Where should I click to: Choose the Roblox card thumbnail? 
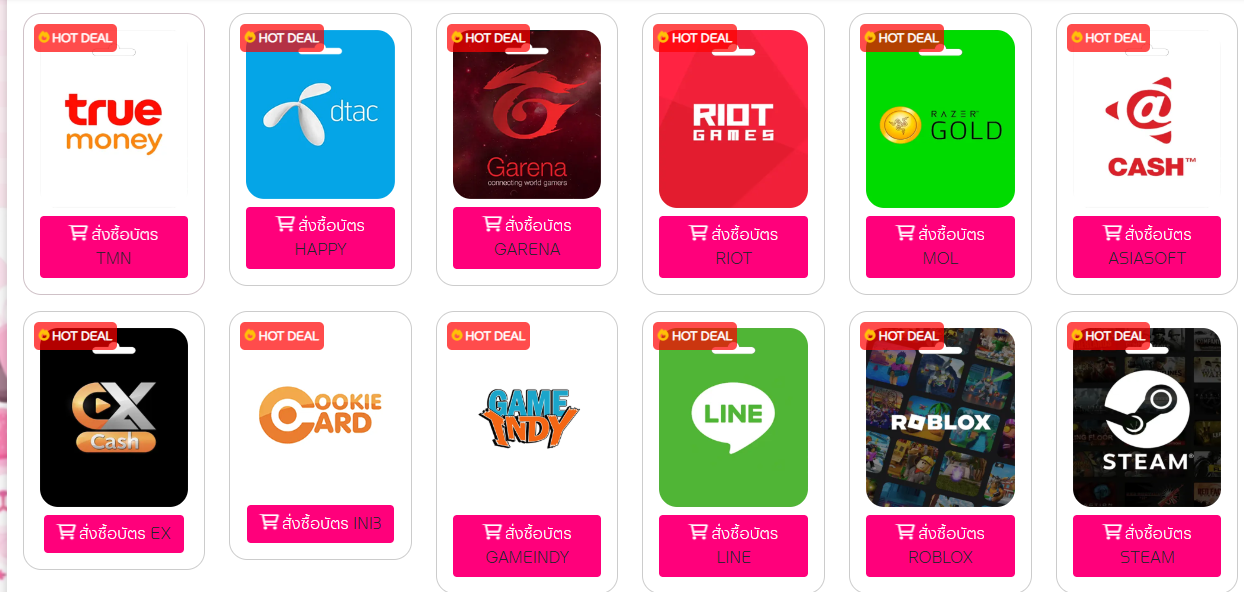tap(940, 417)
